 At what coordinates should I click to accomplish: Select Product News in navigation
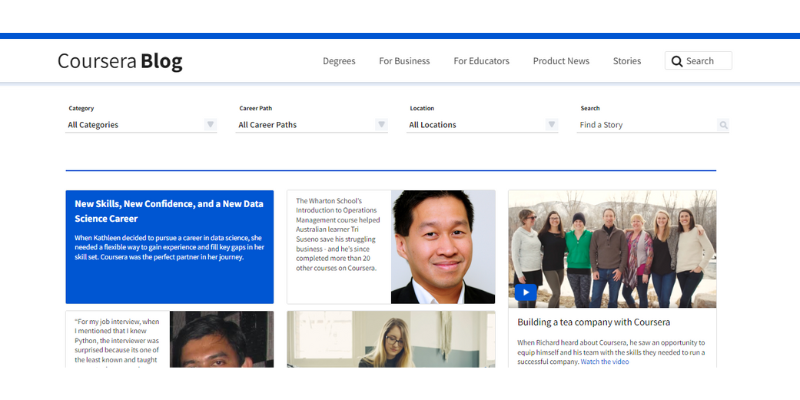561,61
